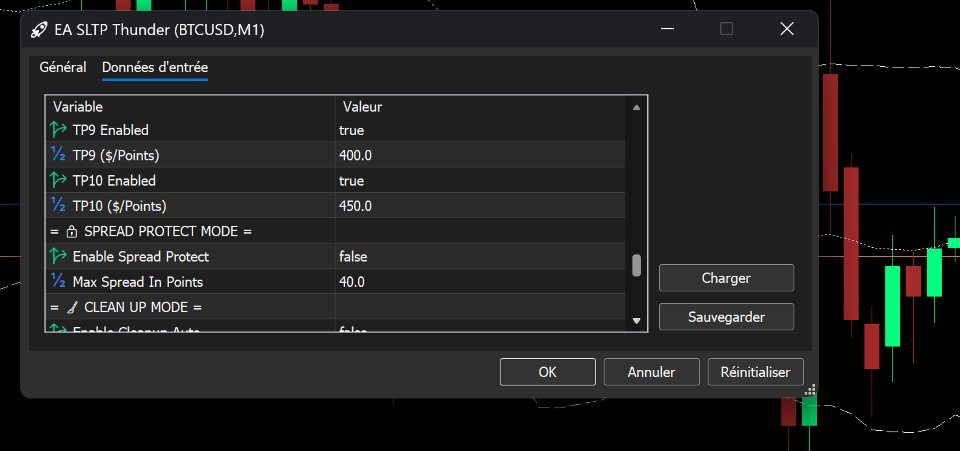Click the scroll down arrow of the parameter list

tap(636, 321)
